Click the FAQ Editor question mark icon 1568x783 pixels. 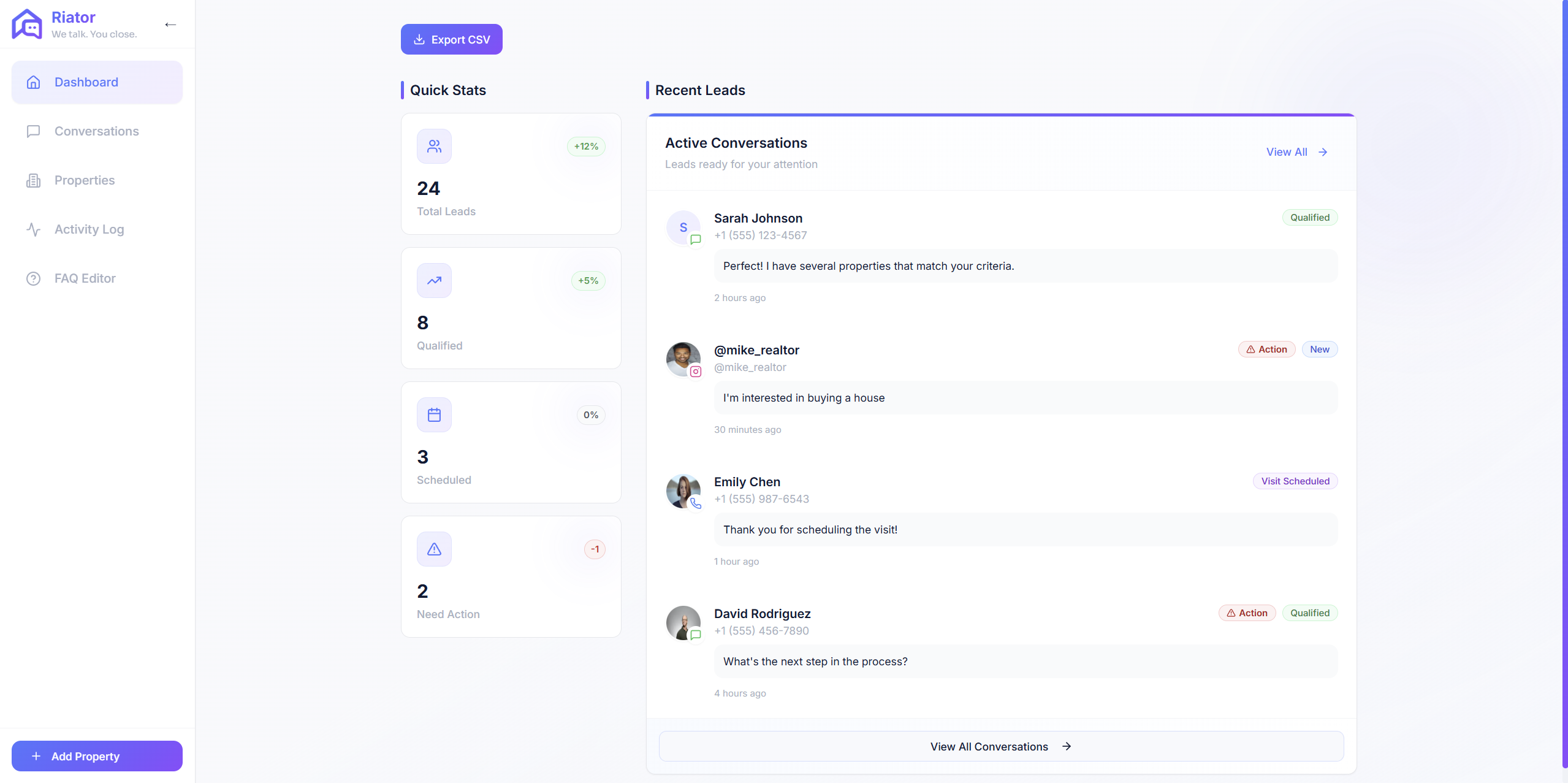pyautogui.click(x=34, y=278)
